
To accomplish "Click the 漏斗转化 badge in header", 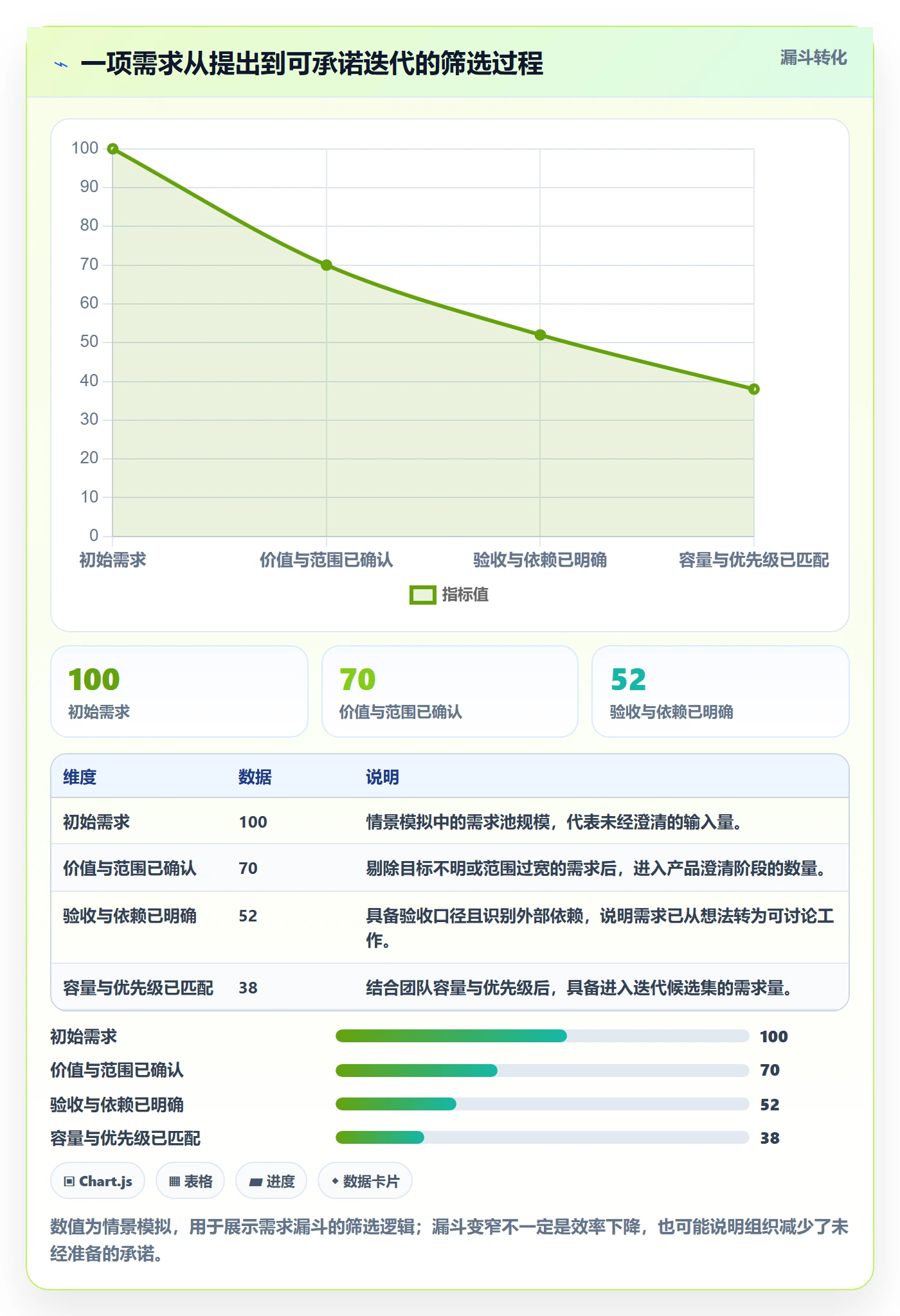I will coord(813,58).
